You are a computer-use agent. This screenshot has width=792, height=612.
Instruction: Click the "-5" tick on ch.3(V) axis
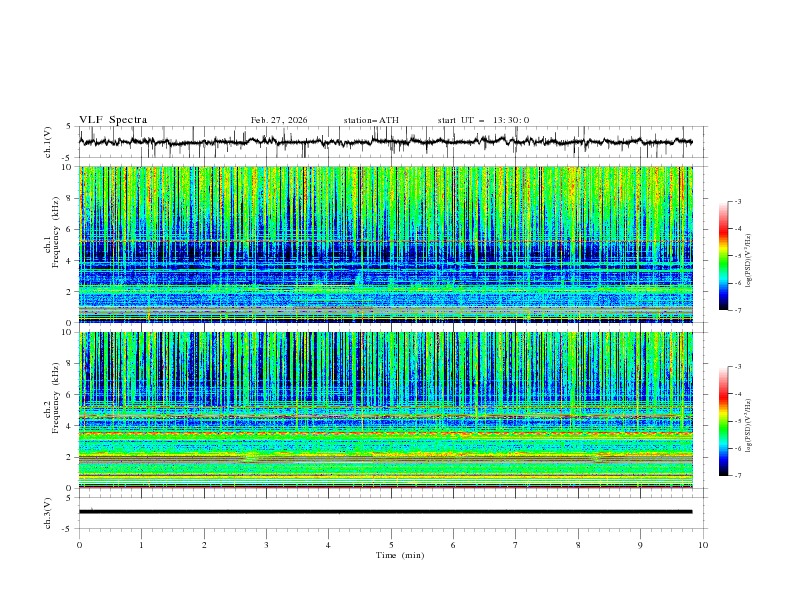[68, 529]
